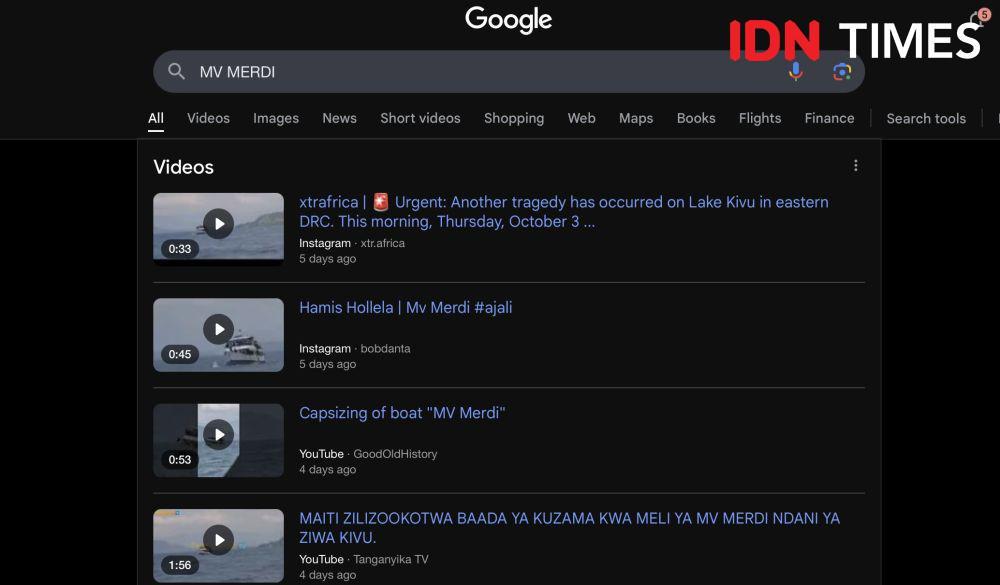Play the xtrafrica 0:33 video thumbnail
The height and width of the screenshot is (585, 1000).
tap(218, 229)
